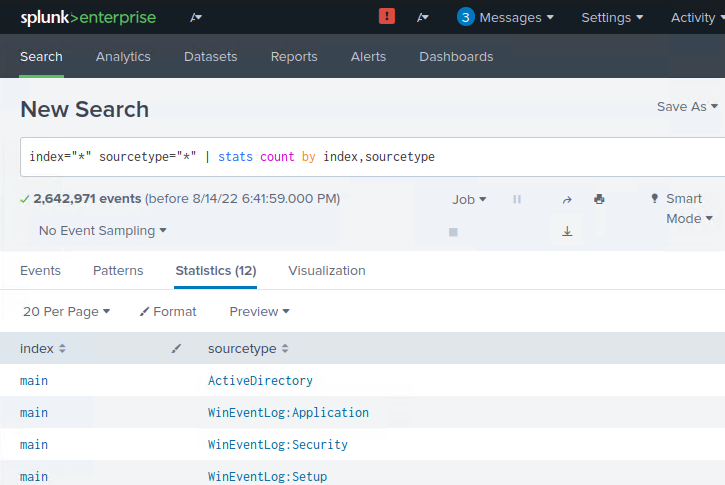This screenshot has width=725, height=485.
Task: Pause the search job
Action: (517, 199)
